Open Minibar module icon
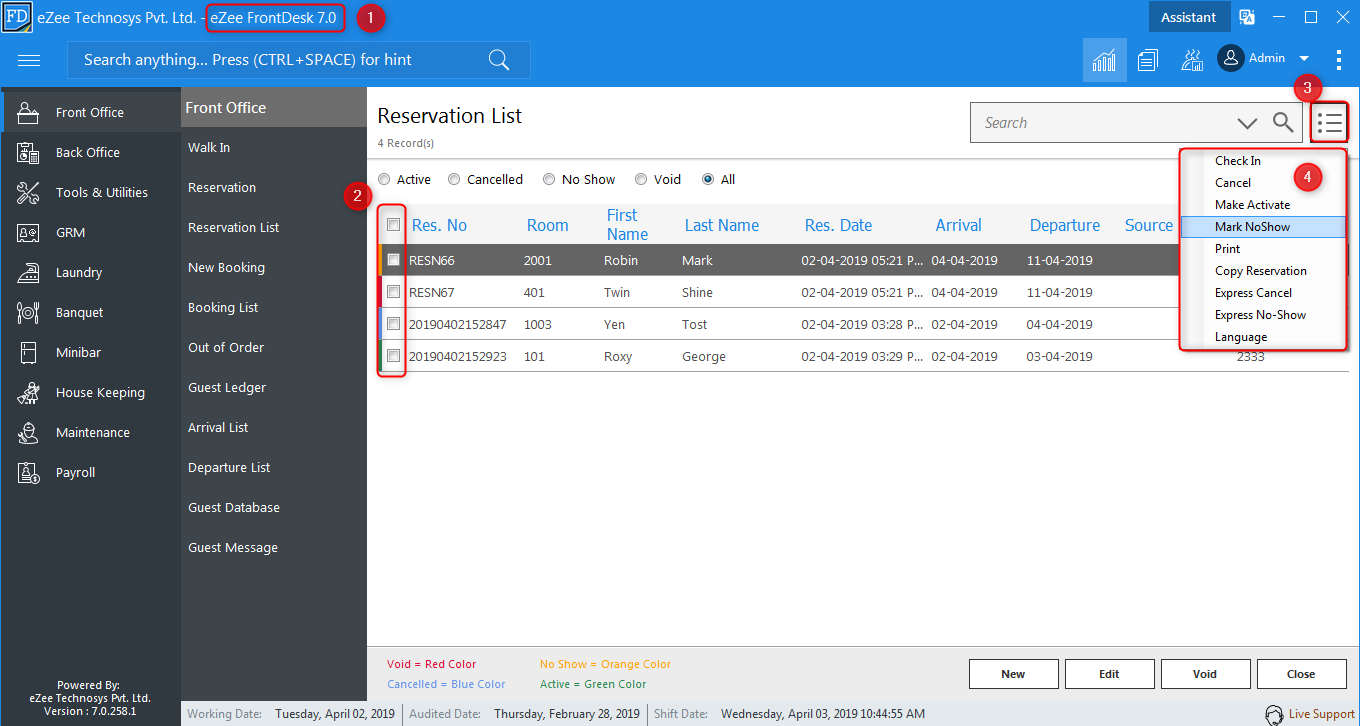The height and width of the screenshot is (726, 1360). tap(28, 352)
